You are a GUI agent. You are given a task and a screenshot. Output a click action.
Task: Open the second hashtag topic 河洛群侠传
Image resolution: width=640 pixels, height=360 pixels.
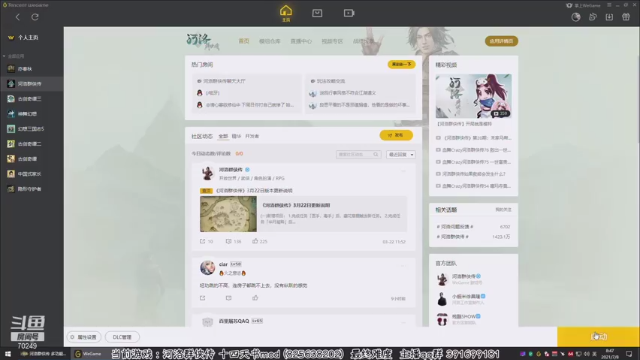(453, 237)
